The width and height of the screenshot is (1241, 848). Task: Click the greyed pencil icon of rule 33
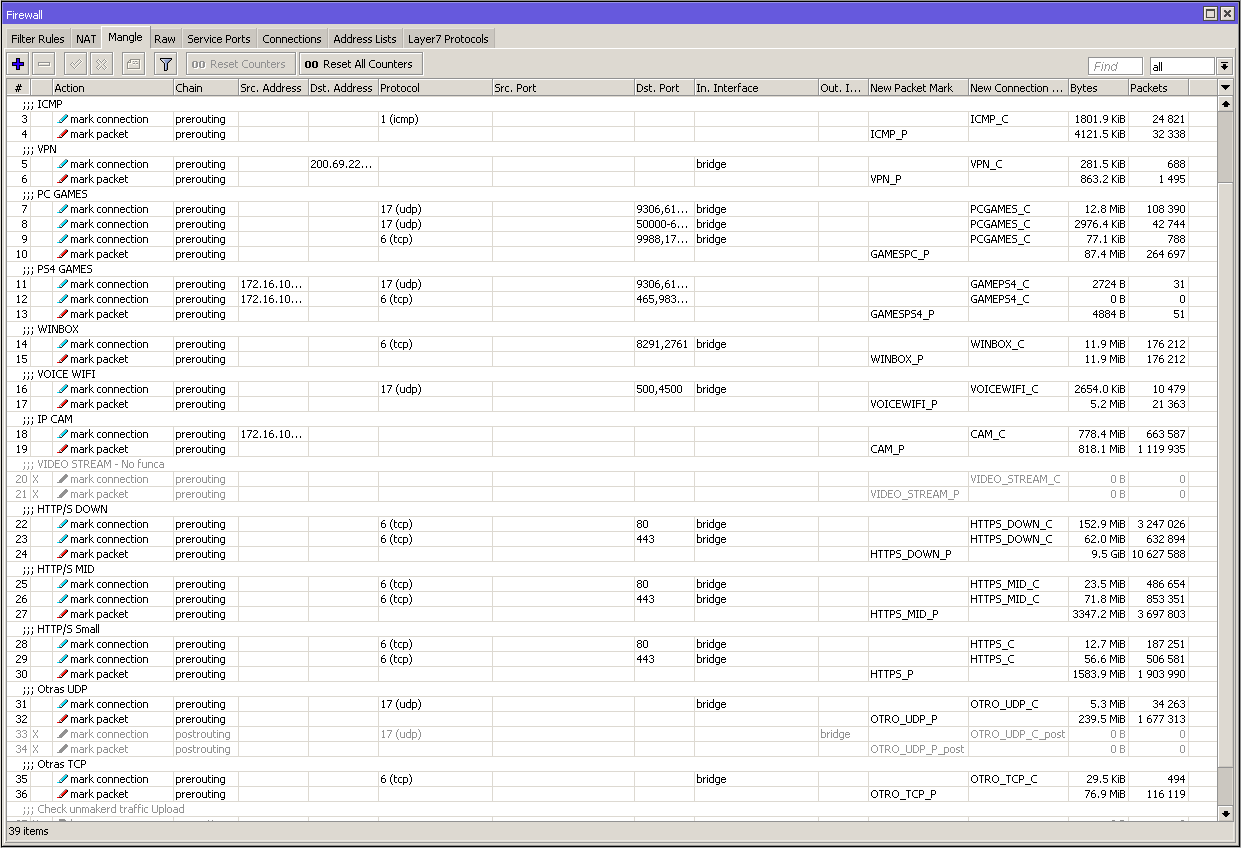[x=62, y=734]
